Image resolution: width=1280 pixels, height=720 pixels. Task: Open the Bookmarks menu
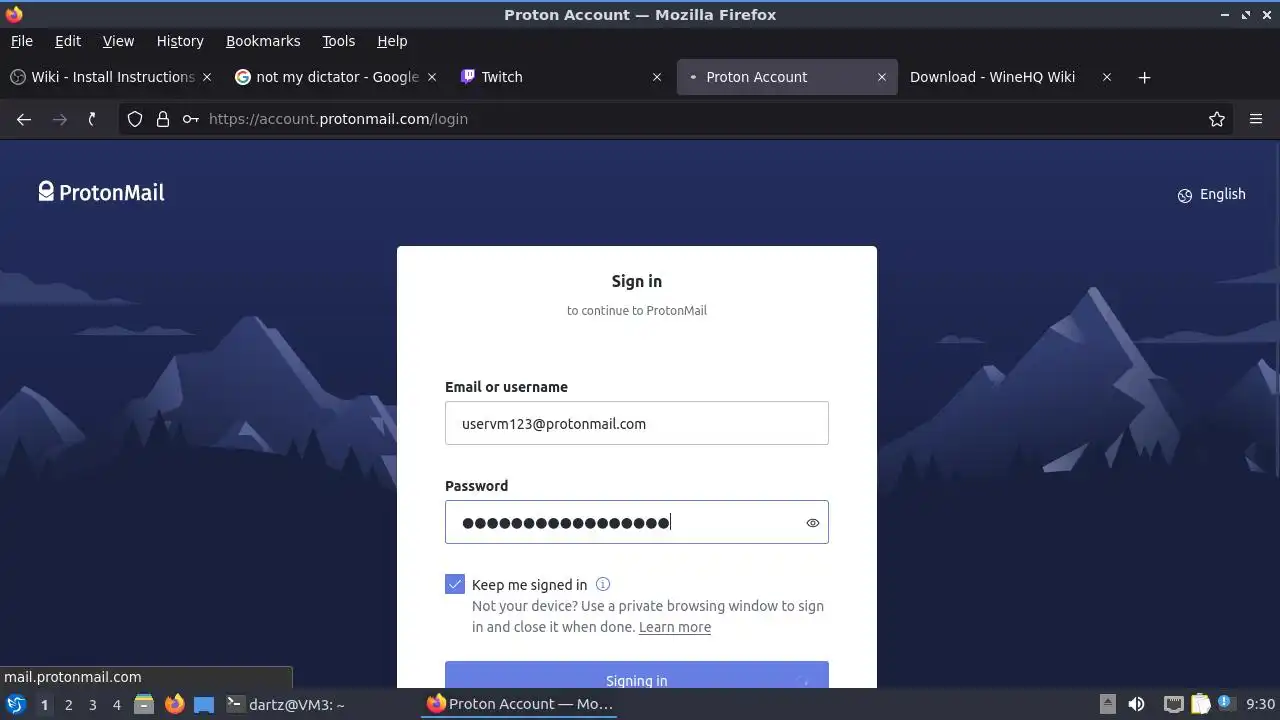click(263, 41)
